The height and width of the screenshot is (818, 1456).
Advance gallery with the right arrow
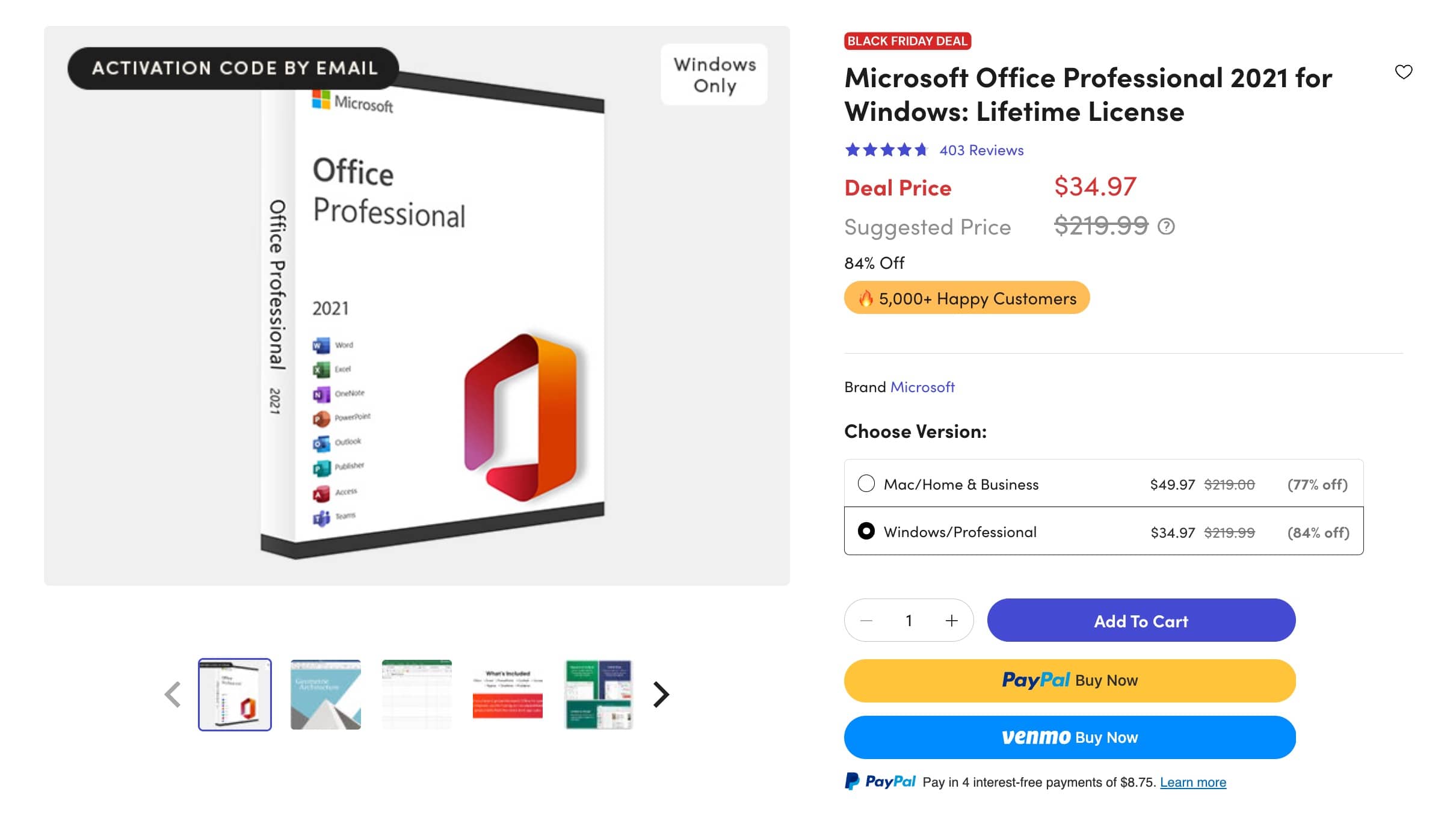click(662, 694)
